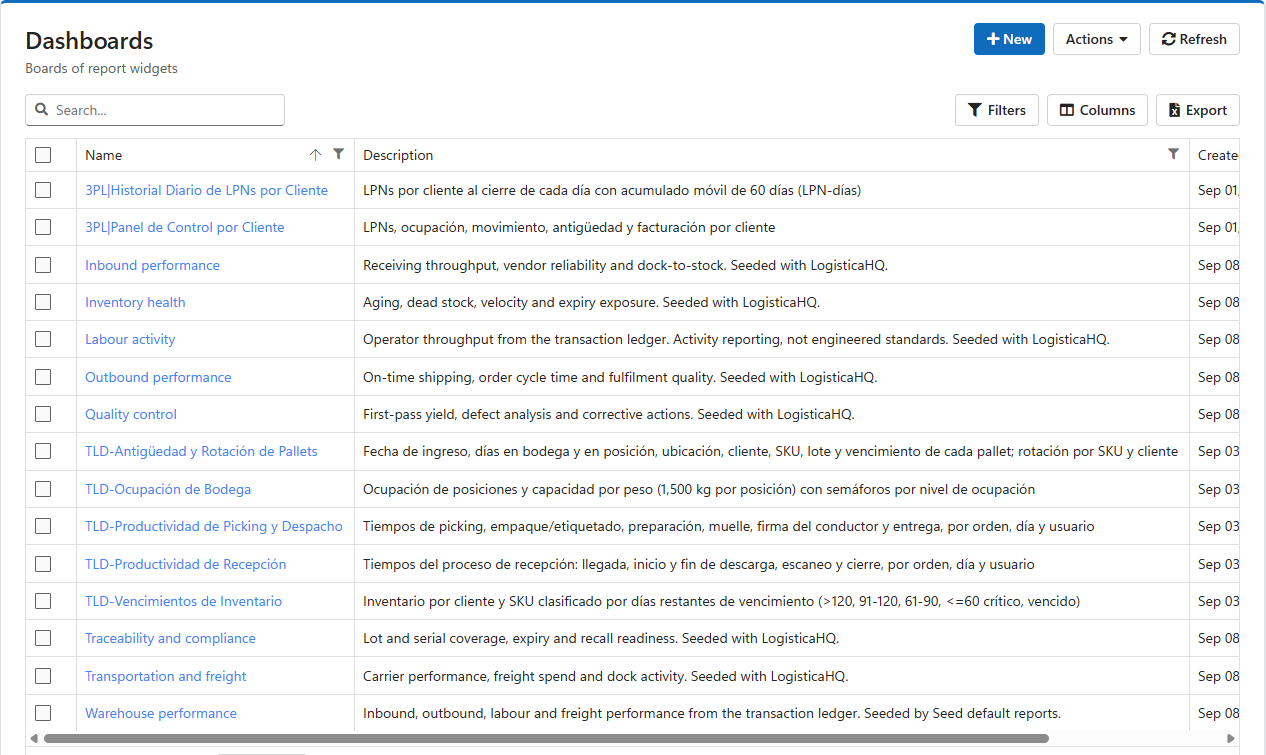Open TLD-Vencimientos de Inventario dashboard

(183, 601)
